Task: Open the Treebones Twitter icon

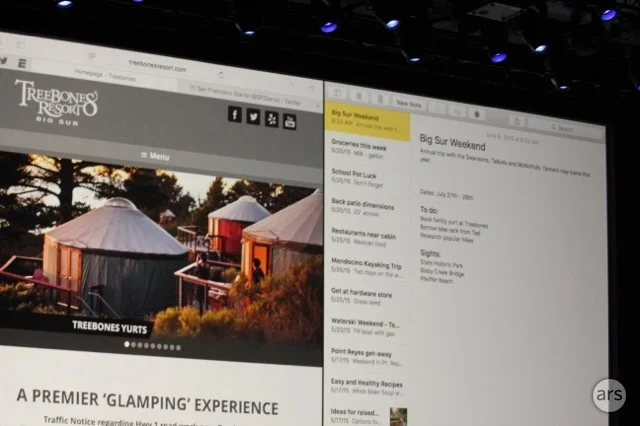Action: coord(253,116)
